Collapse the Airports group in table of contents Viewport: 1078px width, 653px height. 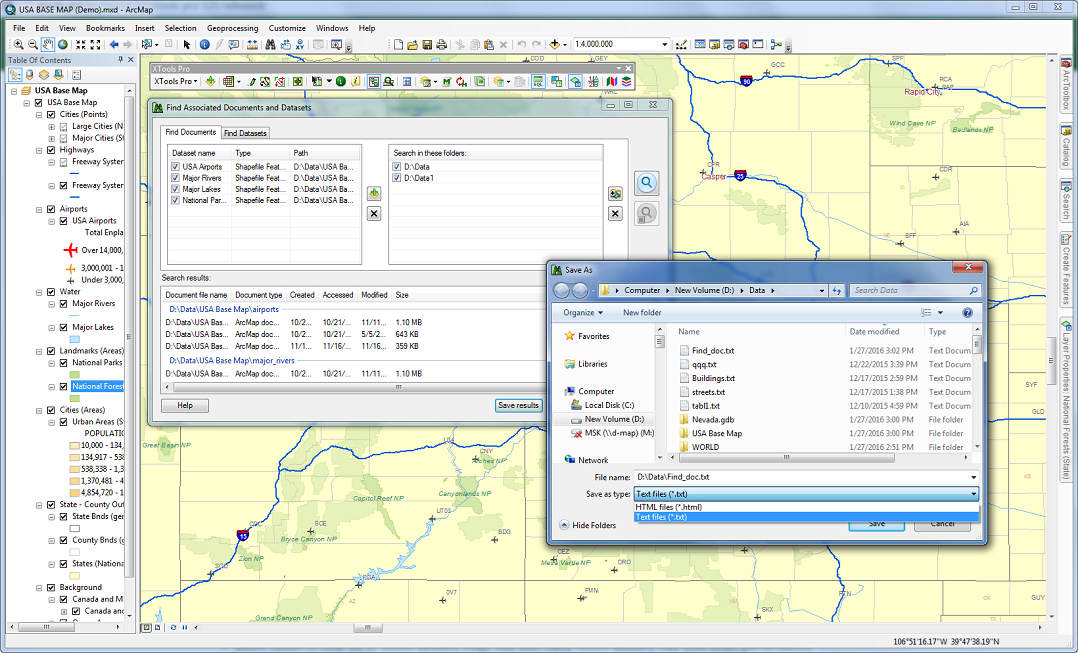(39, 209)
